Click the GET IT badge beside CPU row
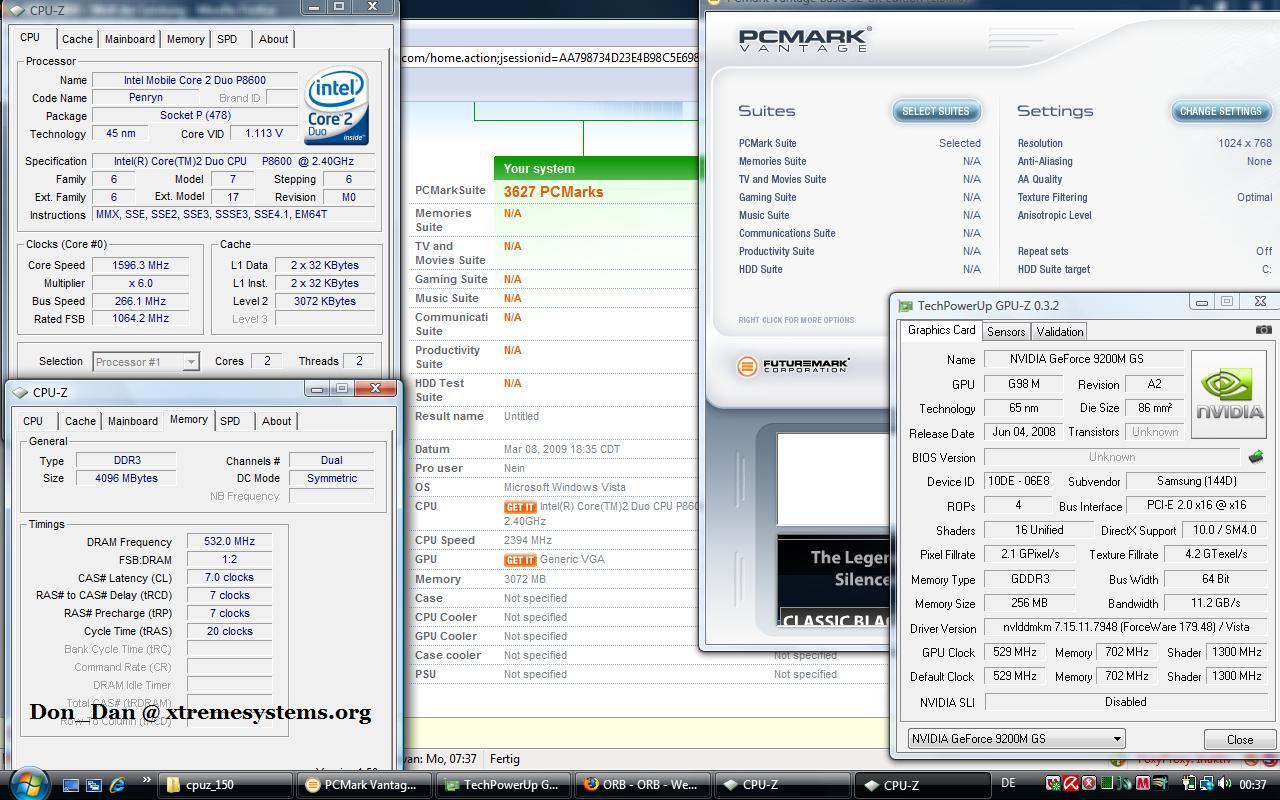The height and width of the screenshot is (800, 1280). click(x=520, y=507)
